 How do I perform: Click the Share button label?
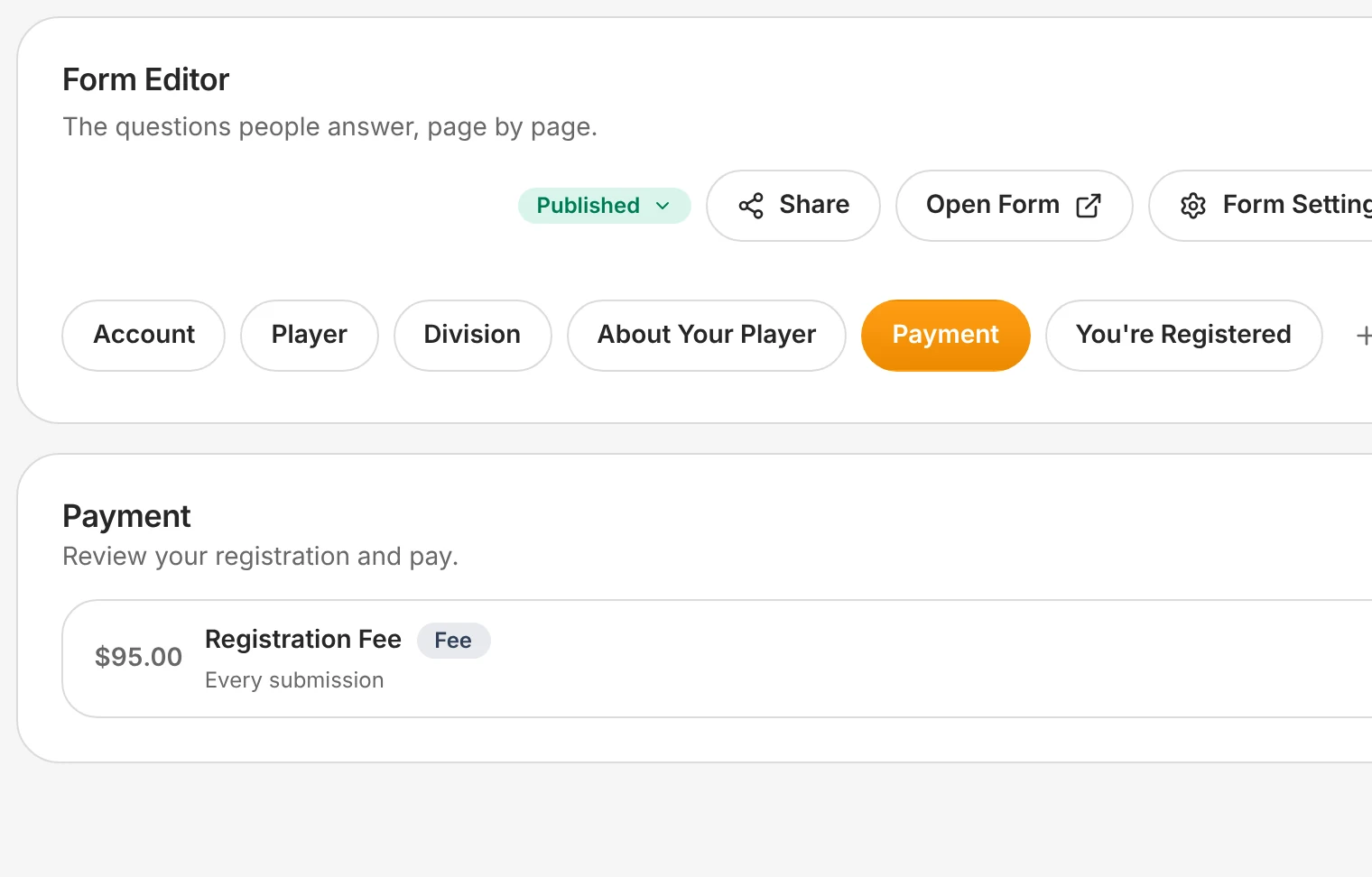(x=814, y=205)
